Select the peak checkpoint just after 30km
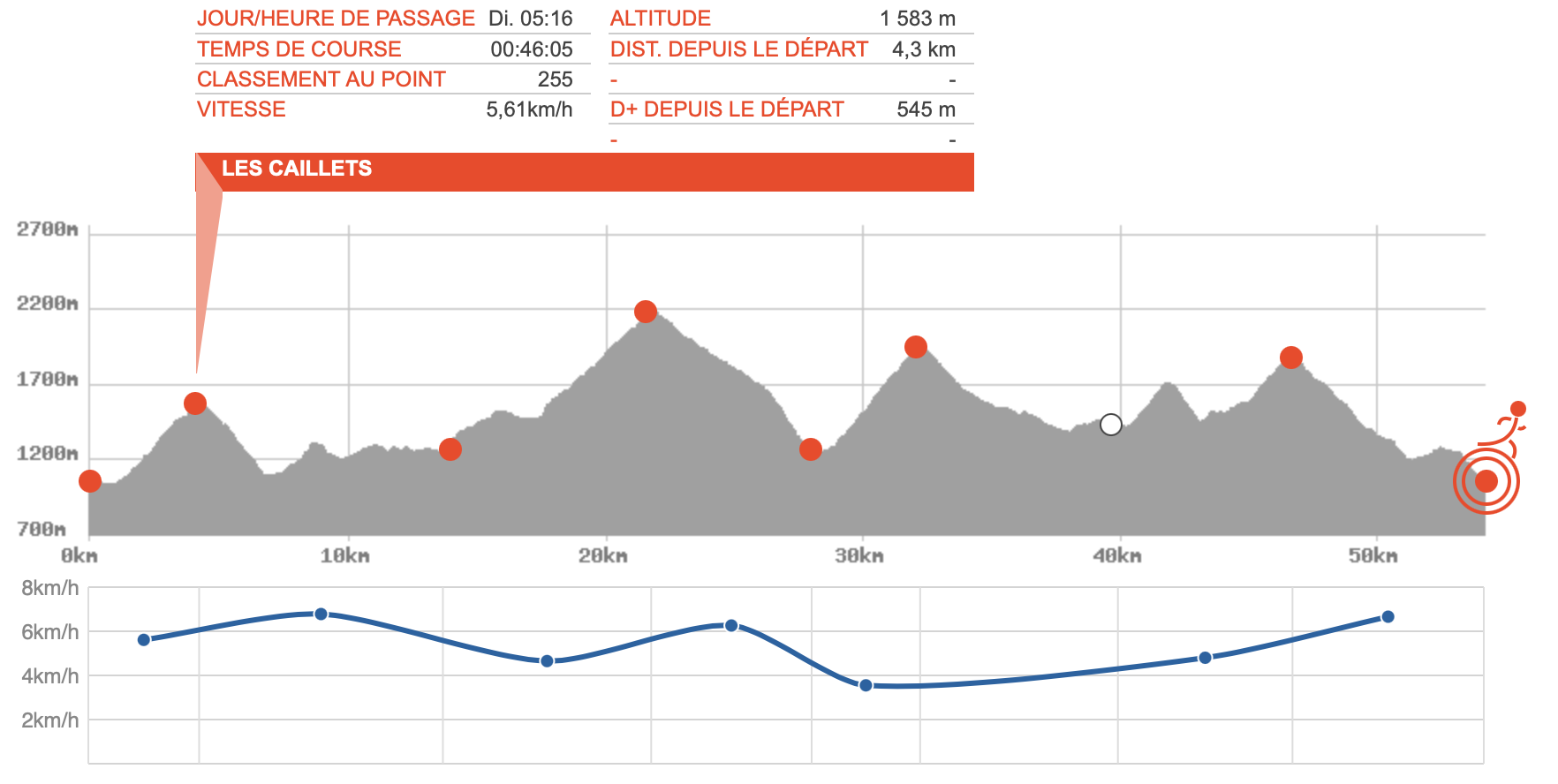This screenshot has height=784, width=1558. [916, 347]
